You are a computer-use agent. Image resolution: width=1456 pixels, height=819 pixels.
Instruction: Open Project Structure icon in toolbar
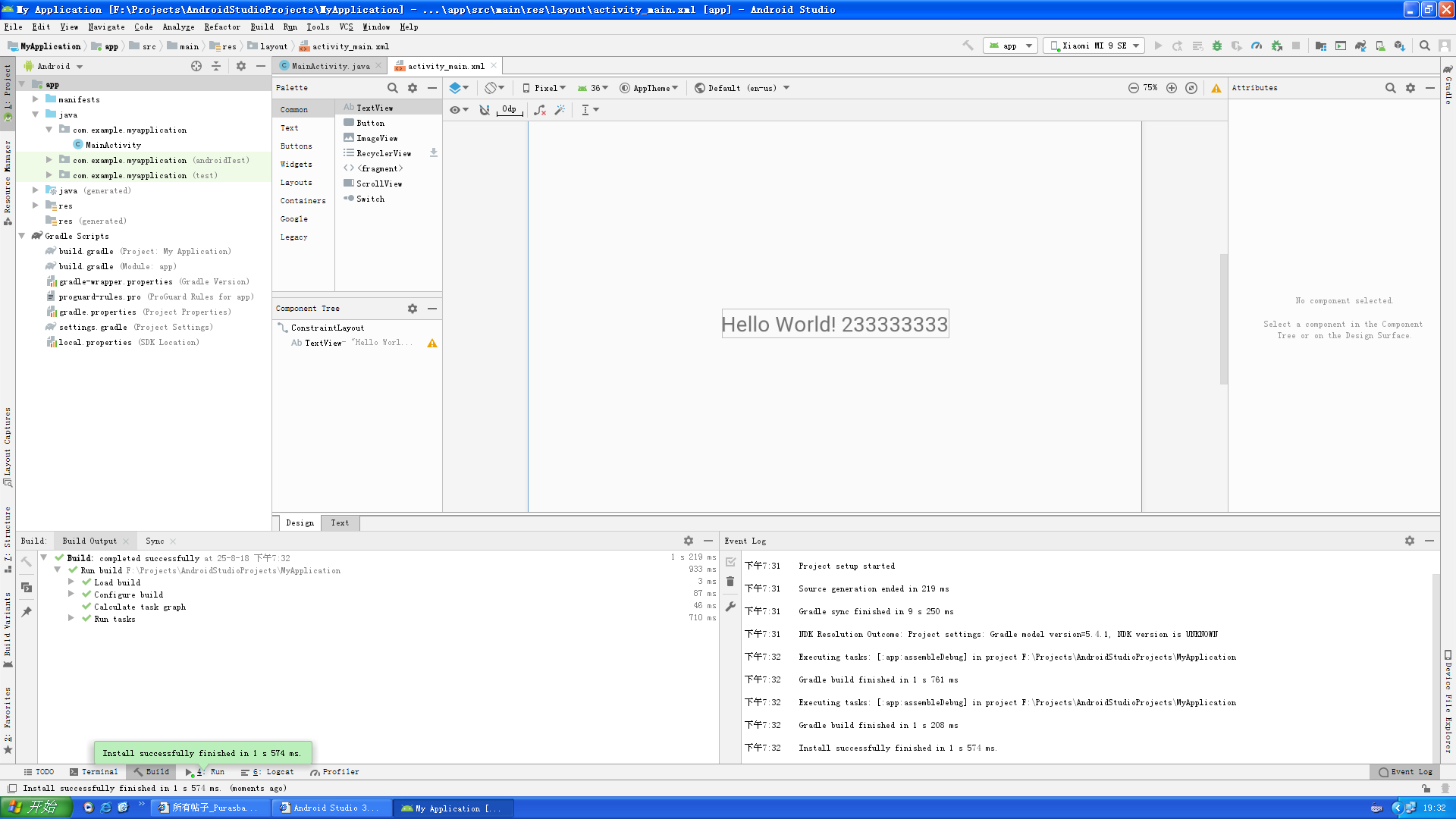1321,45
